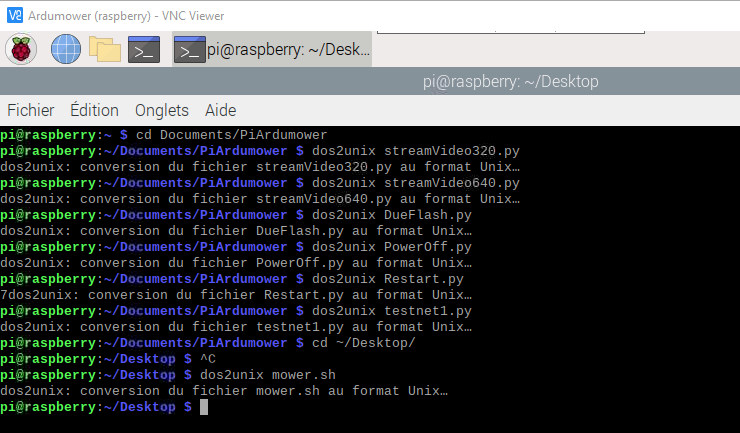740x433 pixels.
Task: Click the terminal cursor at the last prompt
Action: [204, 407]
